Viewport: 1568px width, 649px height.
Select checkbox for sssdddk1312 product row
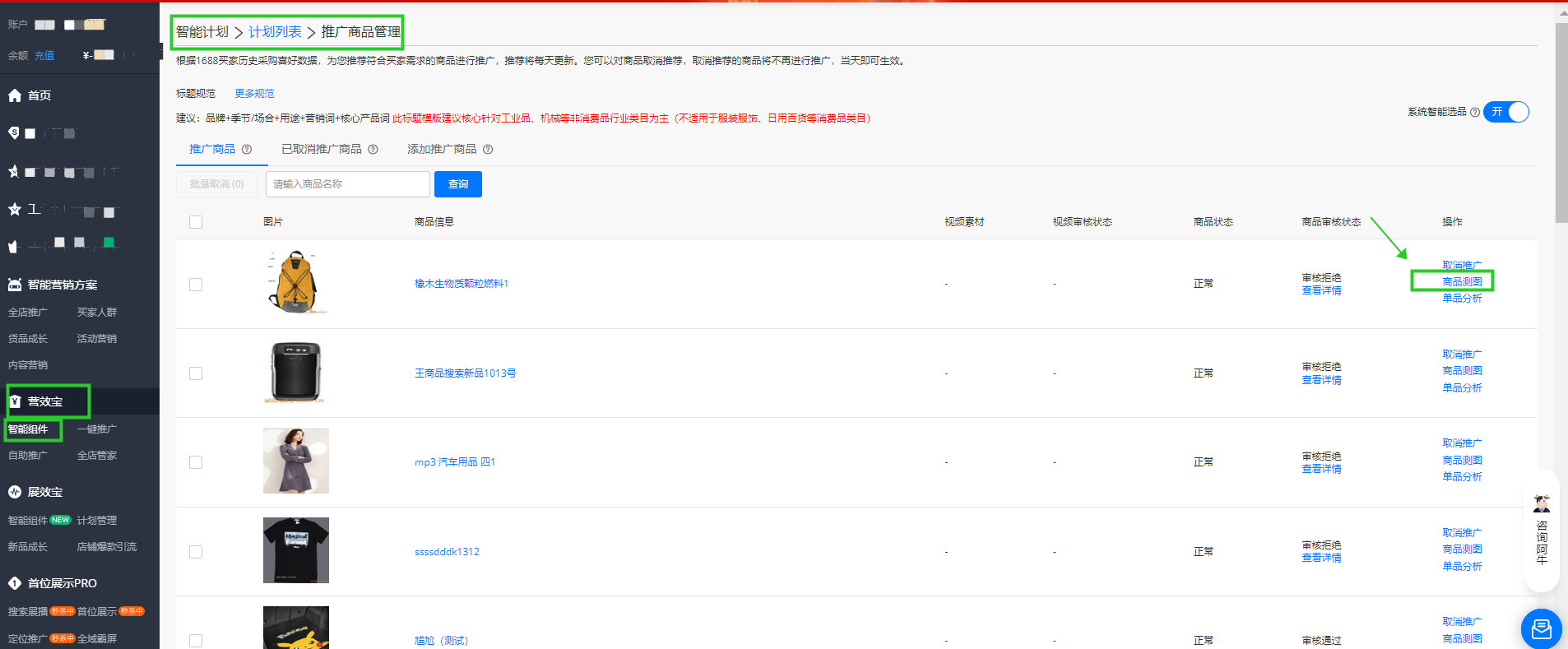click(196, 552)
